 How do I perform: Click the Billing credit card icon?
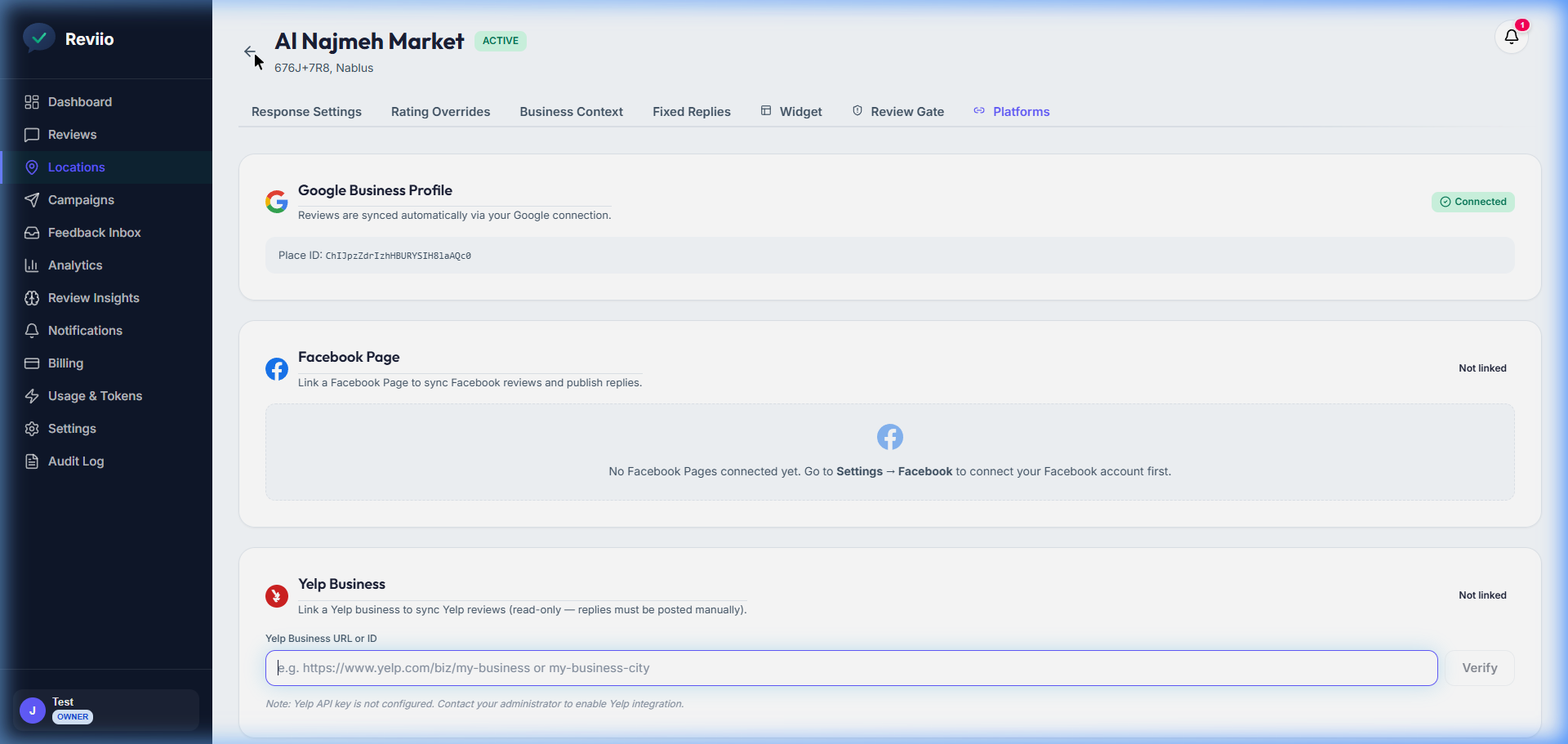[x=32, y=363]
